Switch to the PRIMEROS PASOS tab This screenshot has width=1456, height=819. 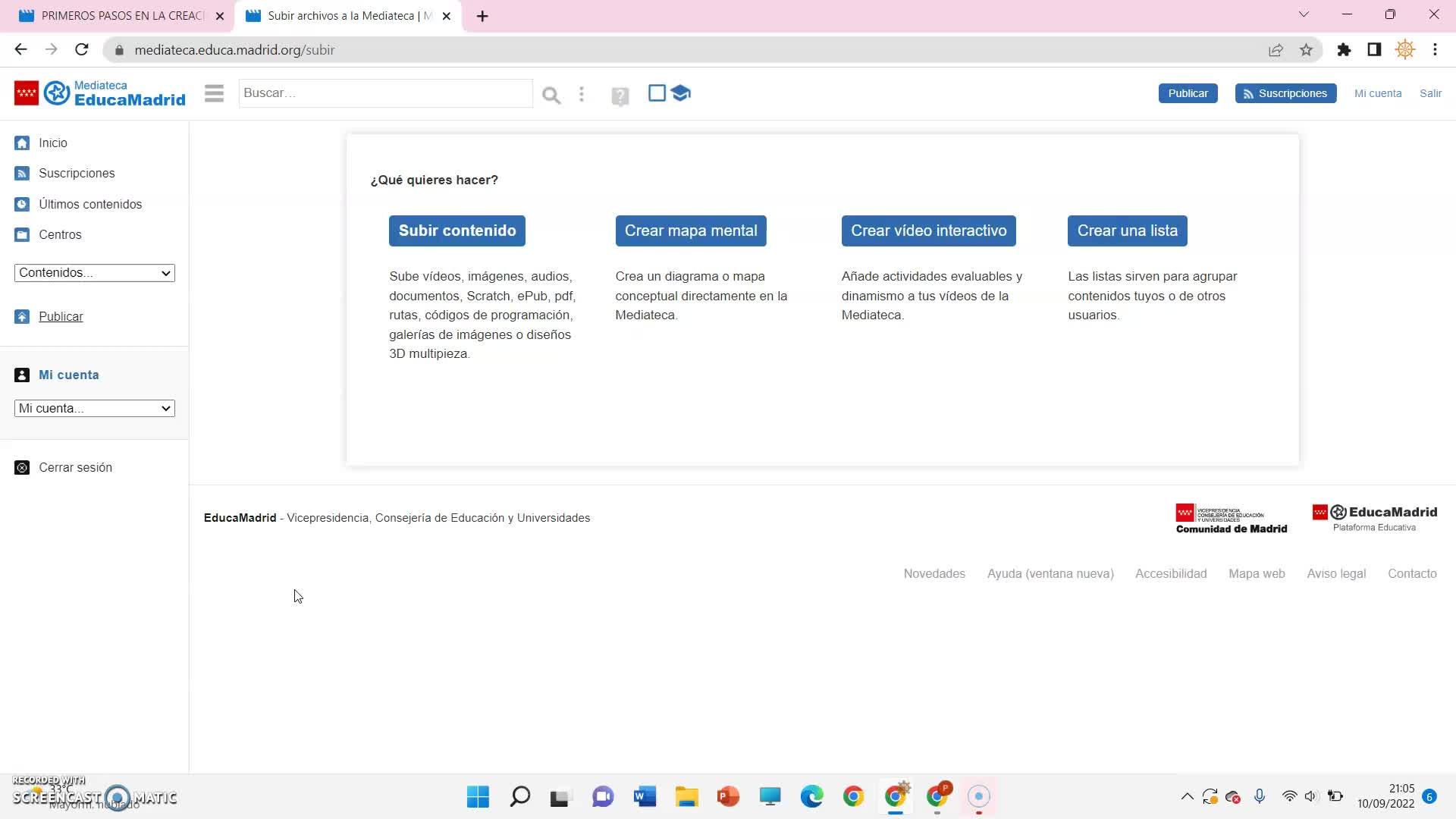coord(121,16)
